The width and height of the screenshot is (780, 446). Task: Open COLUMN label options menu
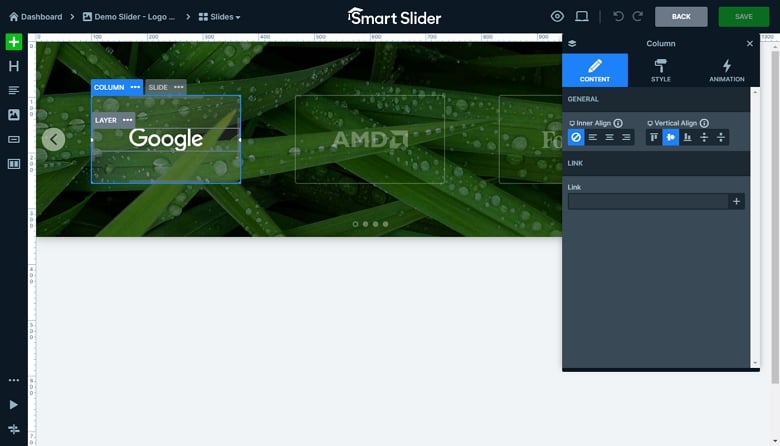[135, 87]
